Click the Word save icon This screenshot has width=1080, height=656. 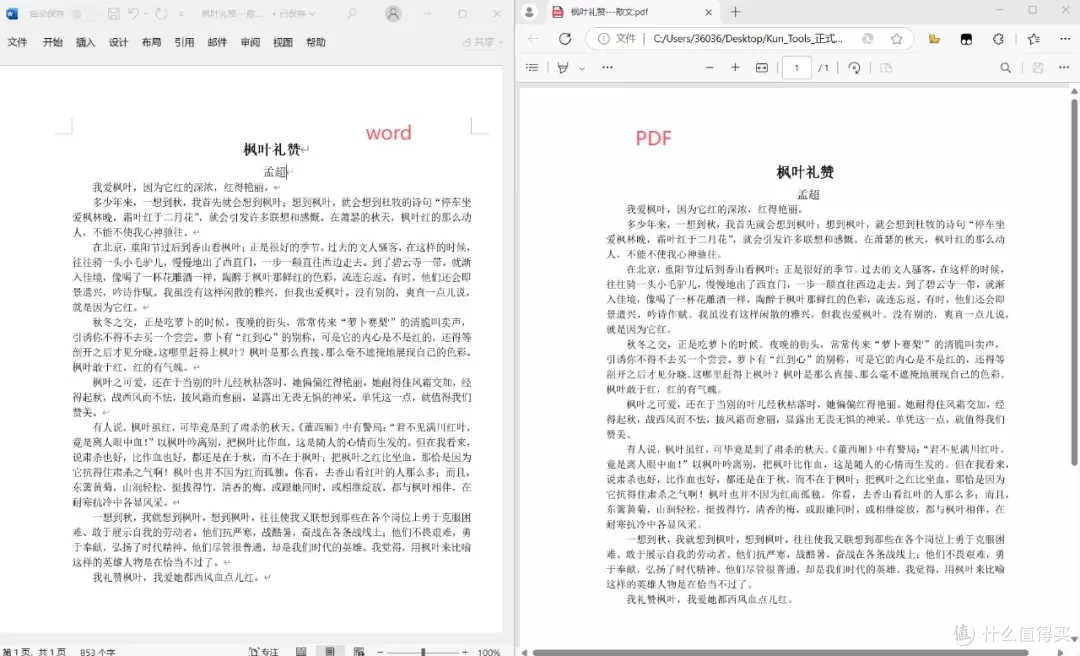[x=114, y=13]
